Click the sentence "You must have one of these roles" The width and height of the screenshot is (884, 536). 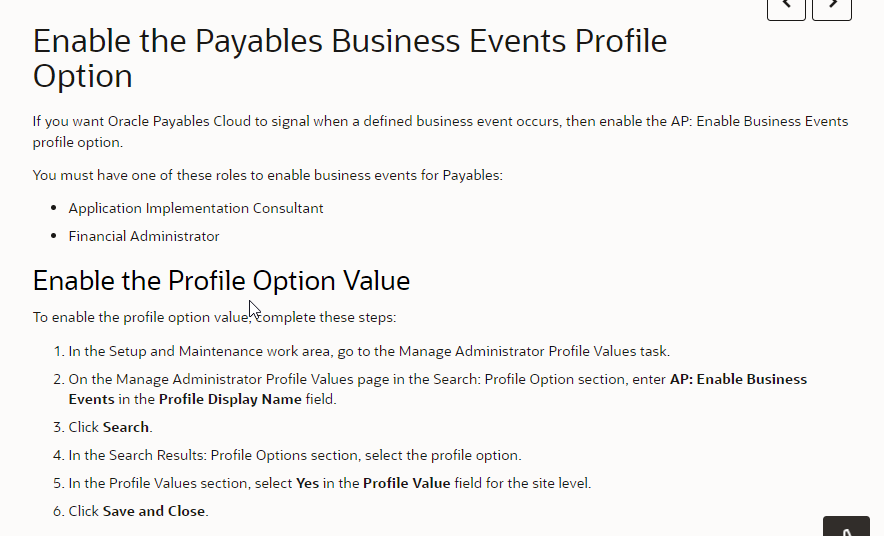[268, 175]
